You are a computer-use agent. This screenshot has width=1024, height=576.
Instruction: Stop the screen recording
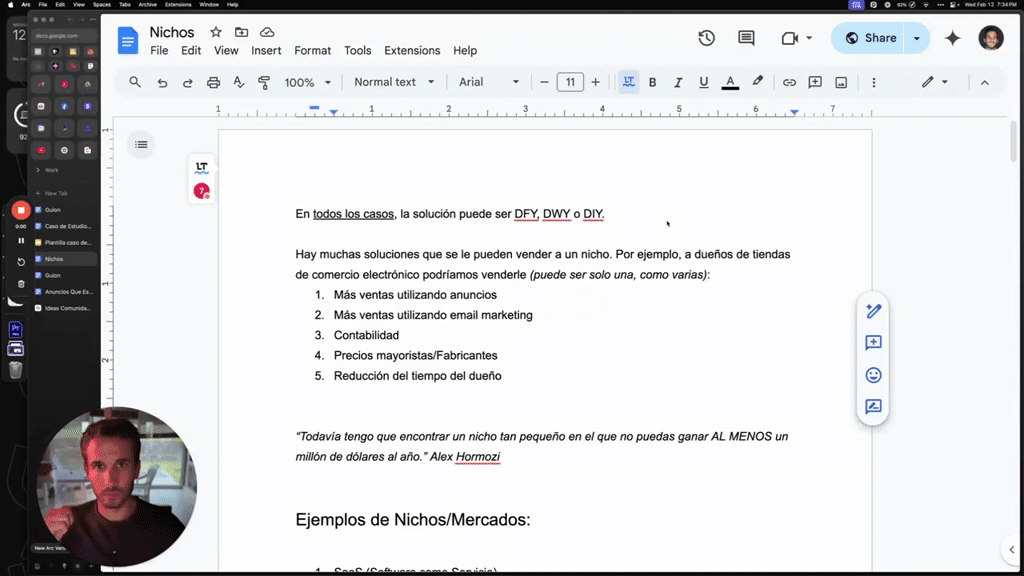pyautogui.click(x=21, y=210)
